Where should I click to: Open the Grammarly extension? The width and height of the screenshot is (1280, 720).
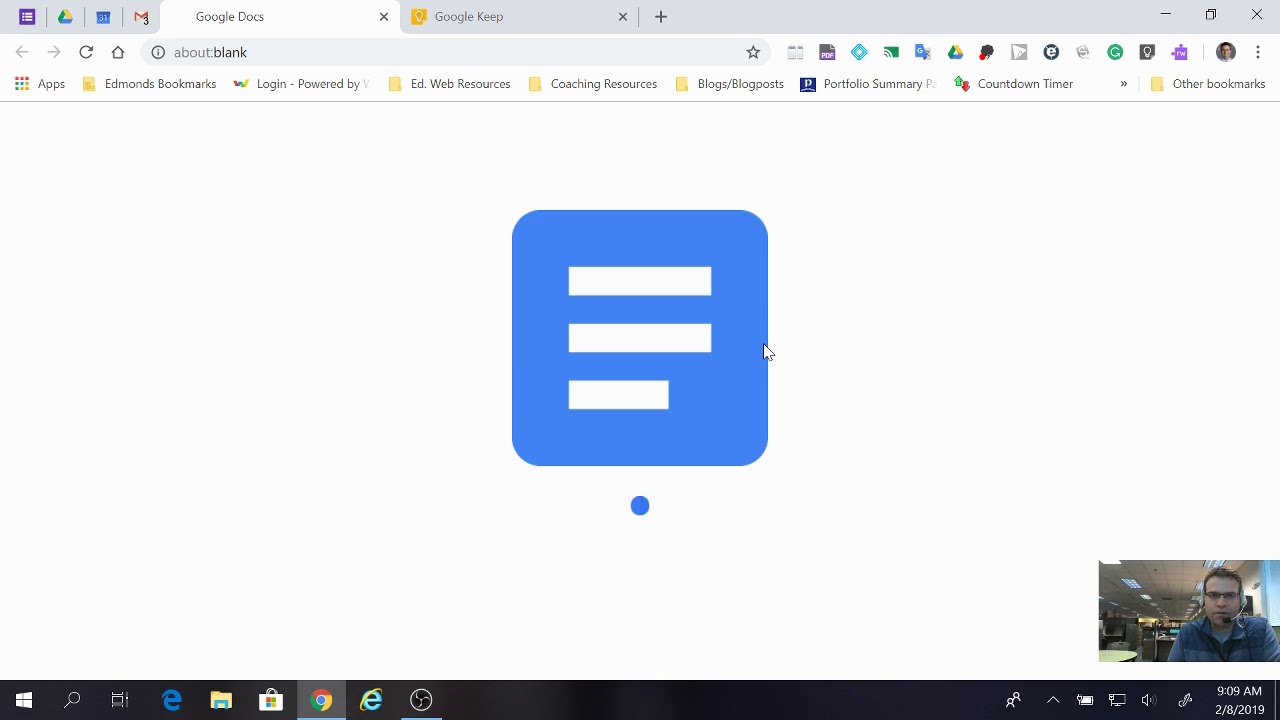pyautogui.click(x=1115, y=52)
